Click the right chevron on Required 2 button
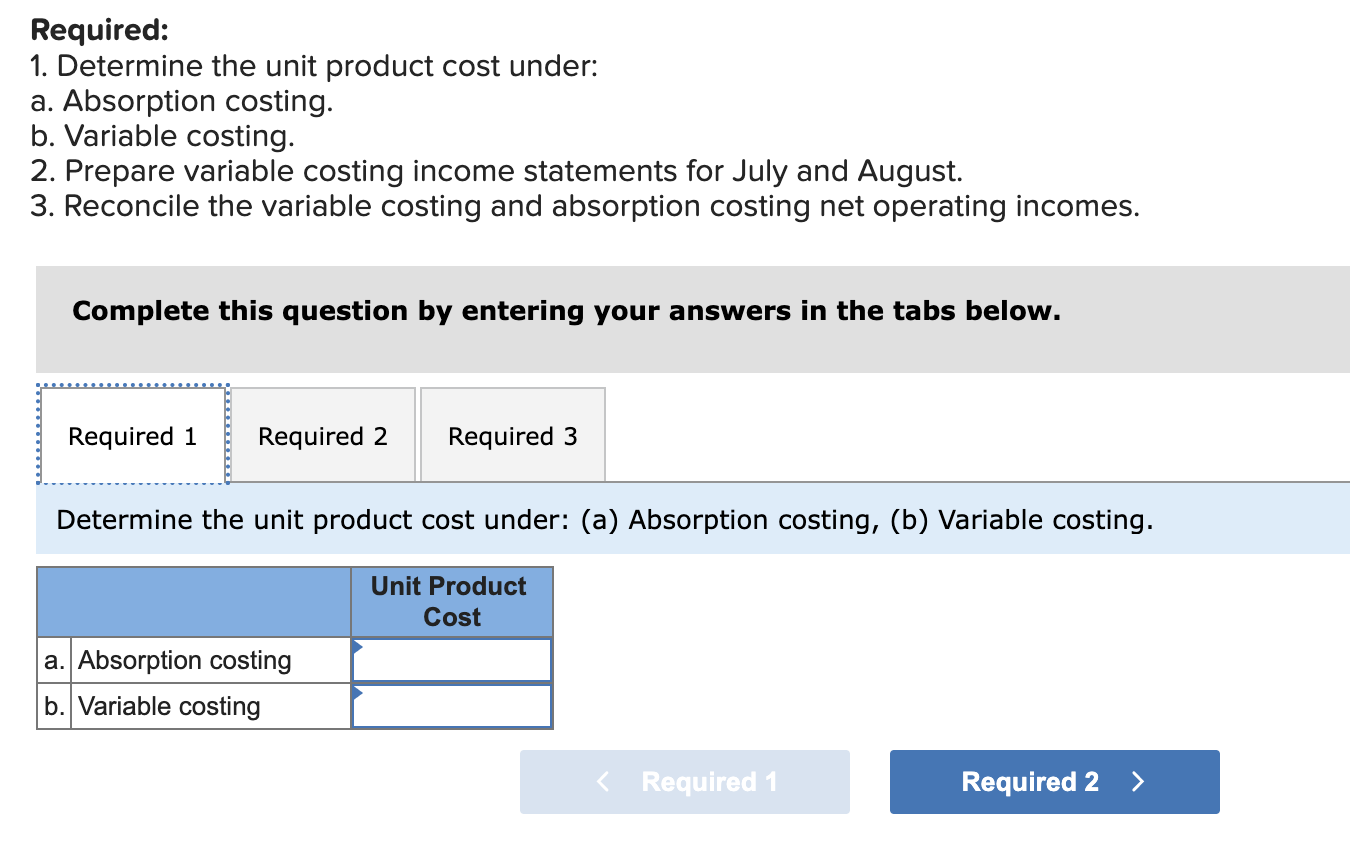The width and height of the screenshot is (1350, 850). 1137,781
